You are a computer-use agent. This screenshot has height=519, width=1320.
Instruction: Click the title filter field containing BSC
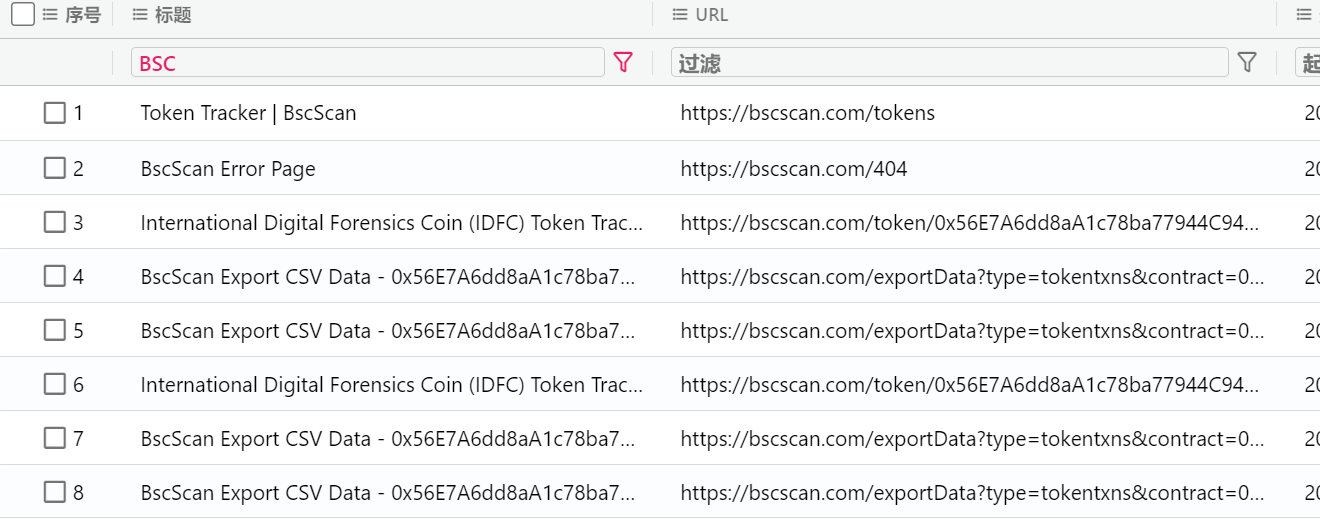coord(367,63)
